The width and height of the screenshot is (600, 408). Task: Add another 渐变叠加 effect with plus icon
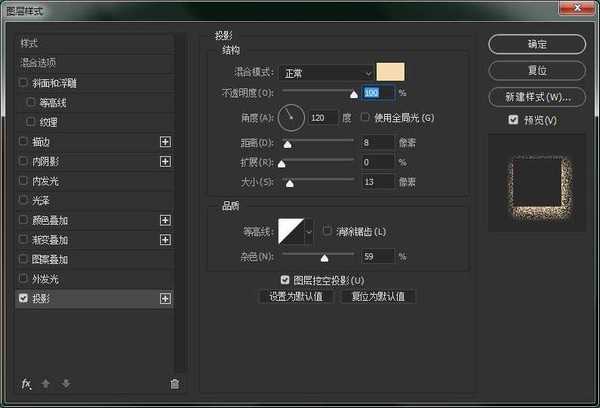pos(165,240)
